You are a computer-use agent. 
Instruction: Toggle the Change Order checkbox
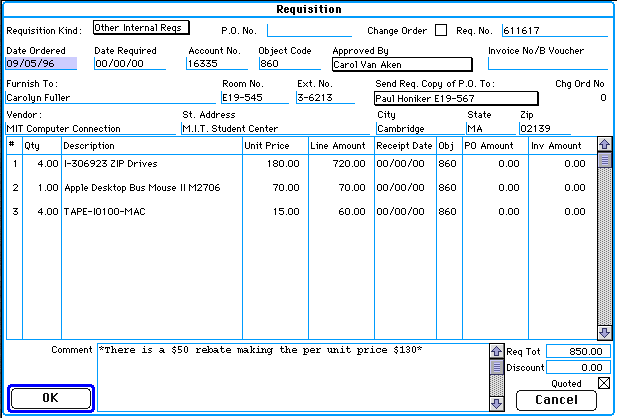pos(441,30)
